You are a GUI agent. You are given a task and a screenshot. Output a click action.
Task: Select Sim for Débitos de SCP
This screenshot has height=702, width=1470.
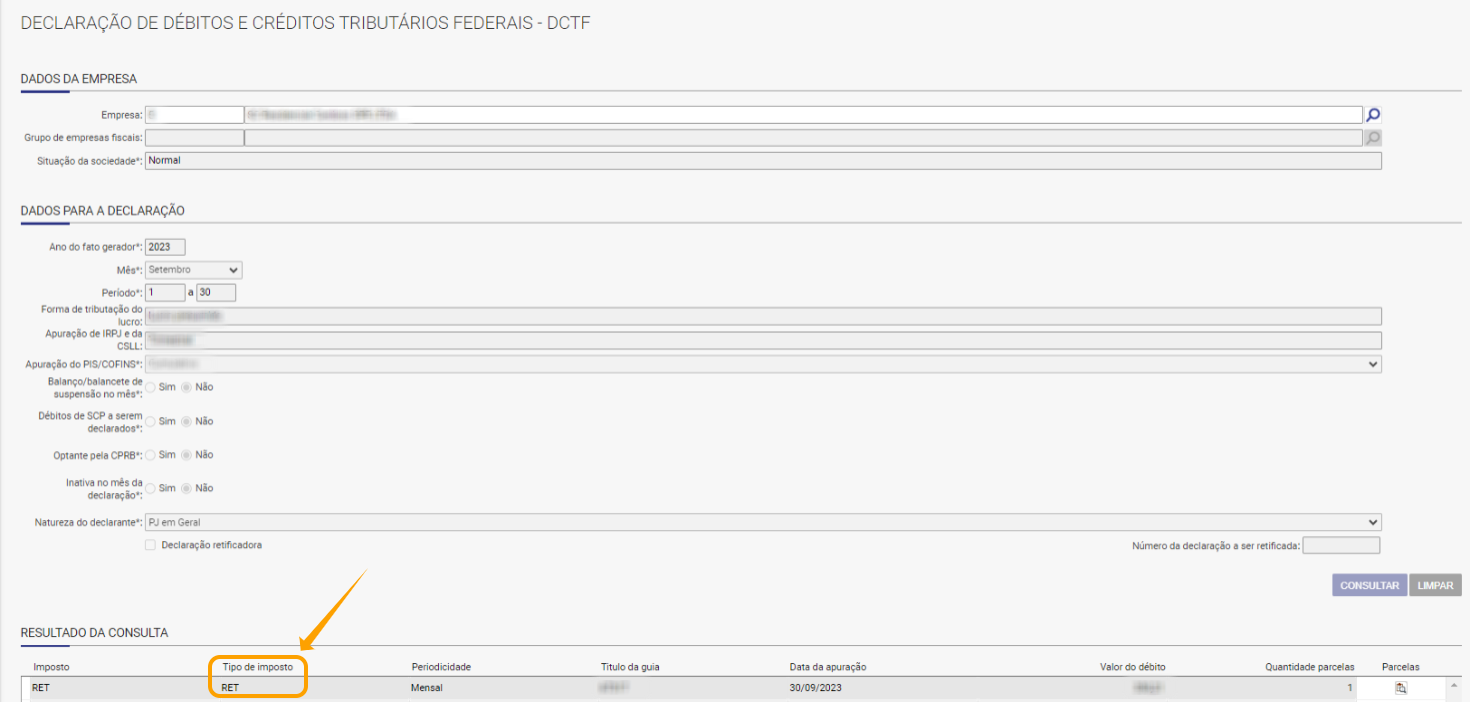click(x=151, y=421)
